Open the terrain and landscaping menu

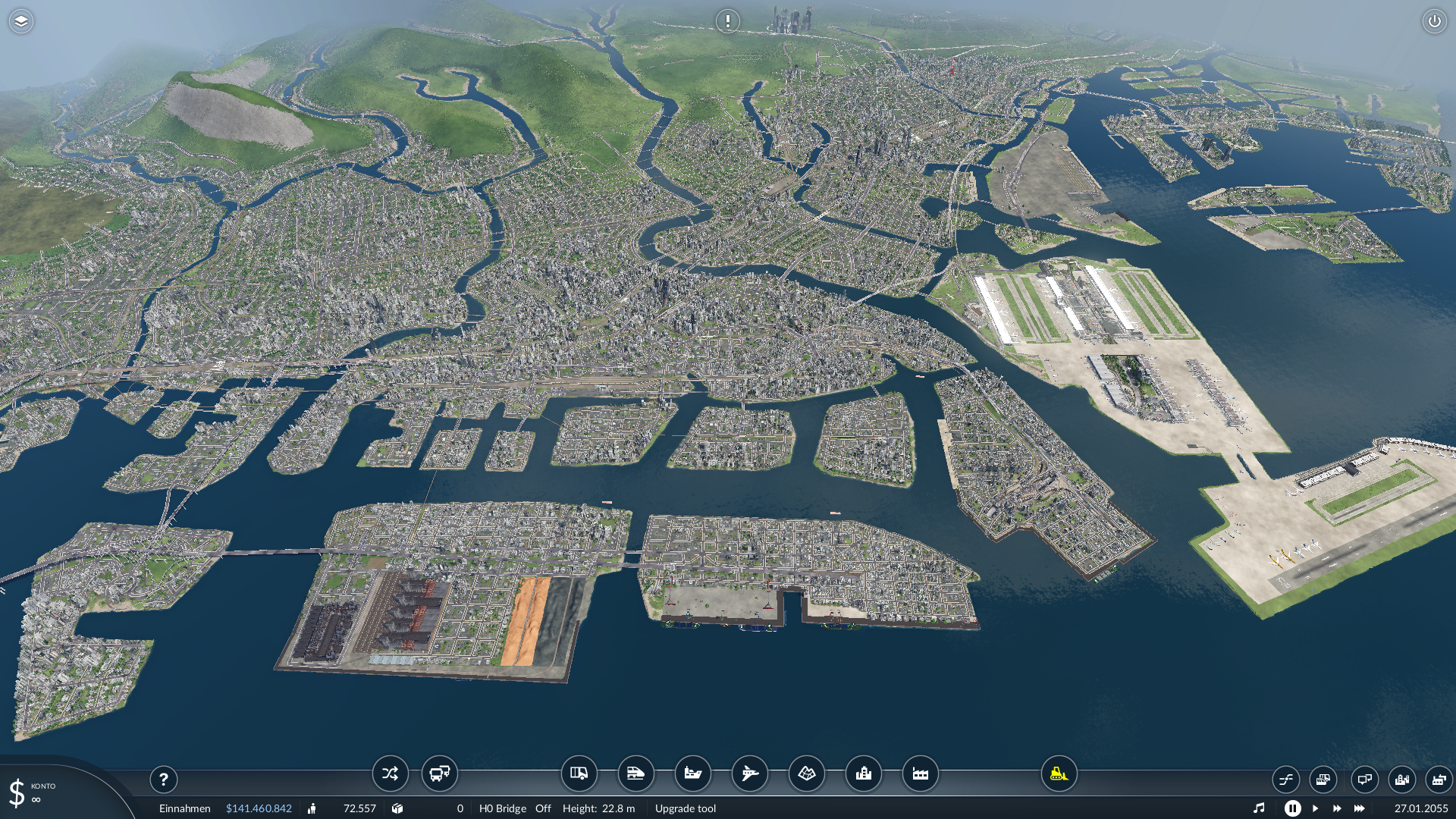(807, 773)
